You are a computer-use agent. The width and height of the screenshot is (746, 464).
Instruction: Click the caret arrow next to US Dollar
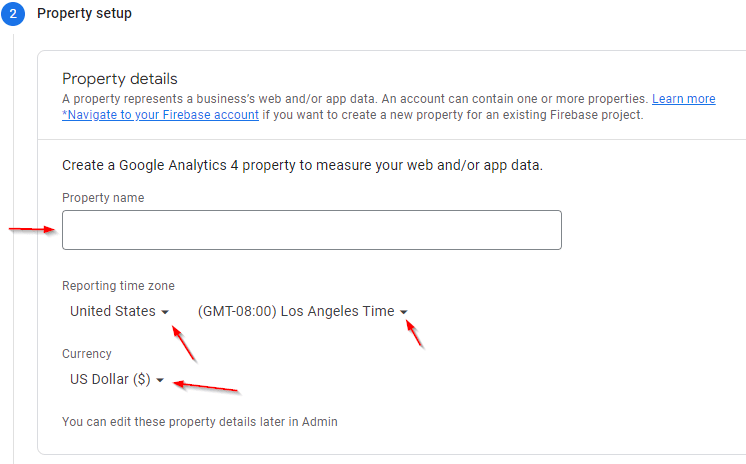[159, 380]
